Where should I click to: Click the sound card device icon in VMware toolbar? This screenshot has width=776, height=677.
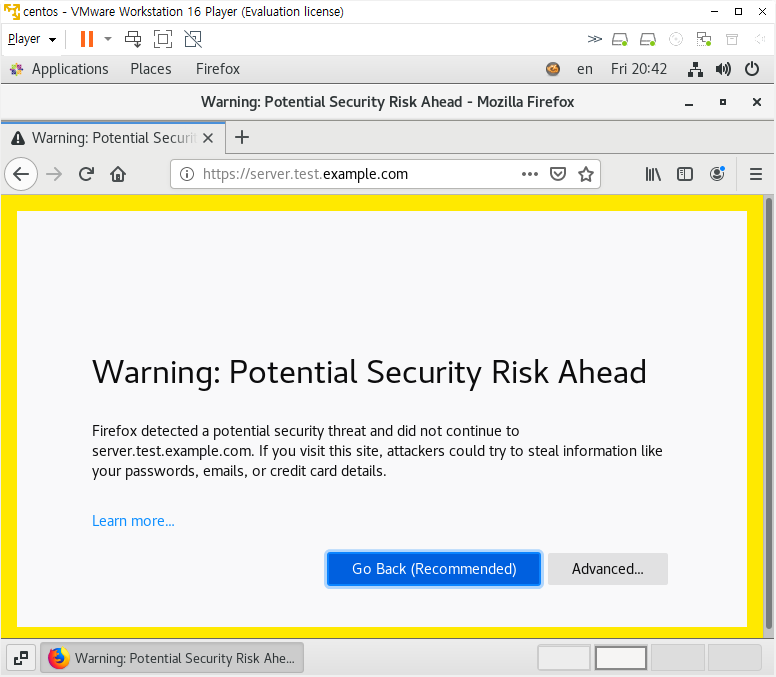[x=760, y=39]
